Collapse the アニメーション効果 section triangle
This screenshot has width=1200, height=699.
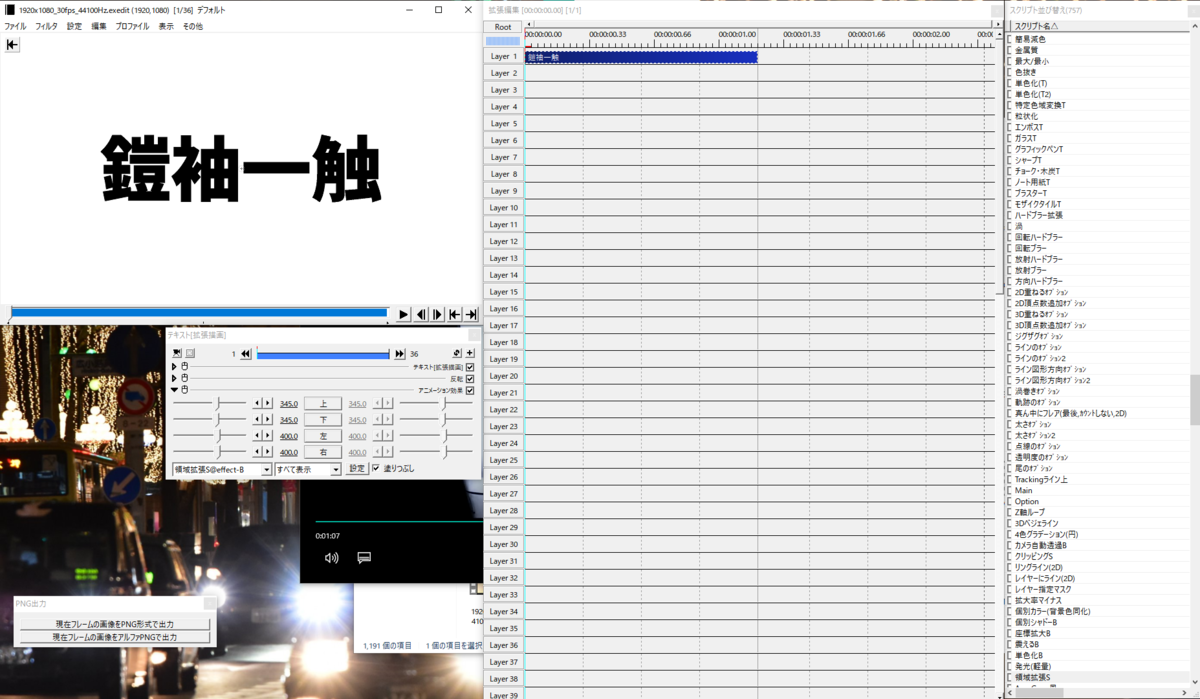point(174,390)
